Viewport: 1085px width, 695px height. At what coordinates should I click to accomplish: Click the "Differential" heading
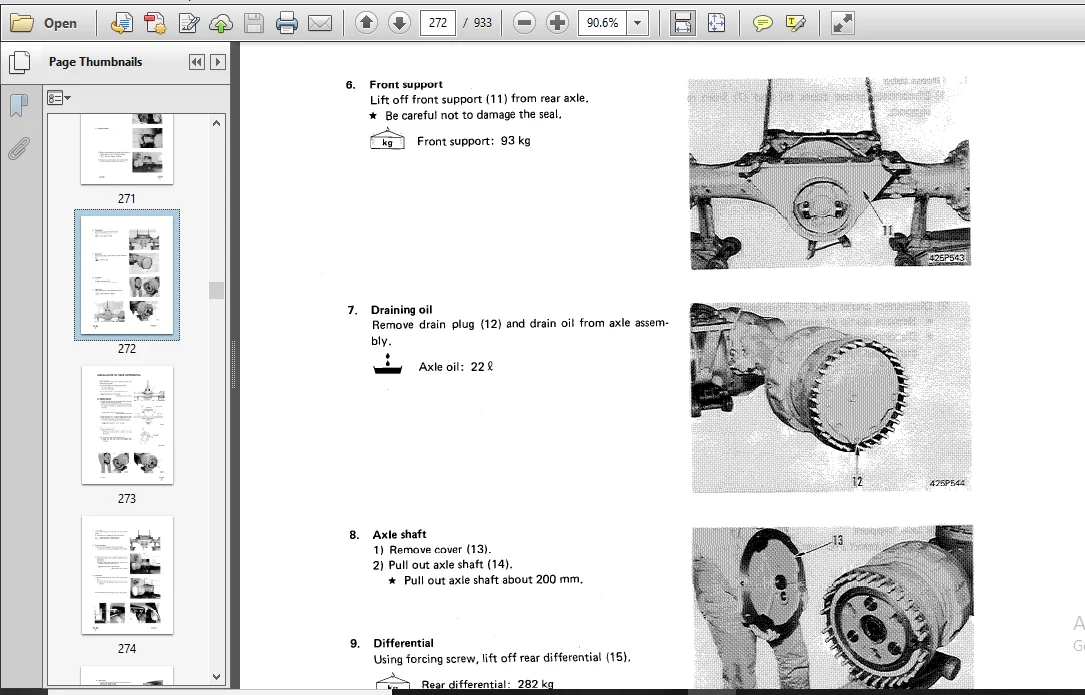(x=403, y=643)
